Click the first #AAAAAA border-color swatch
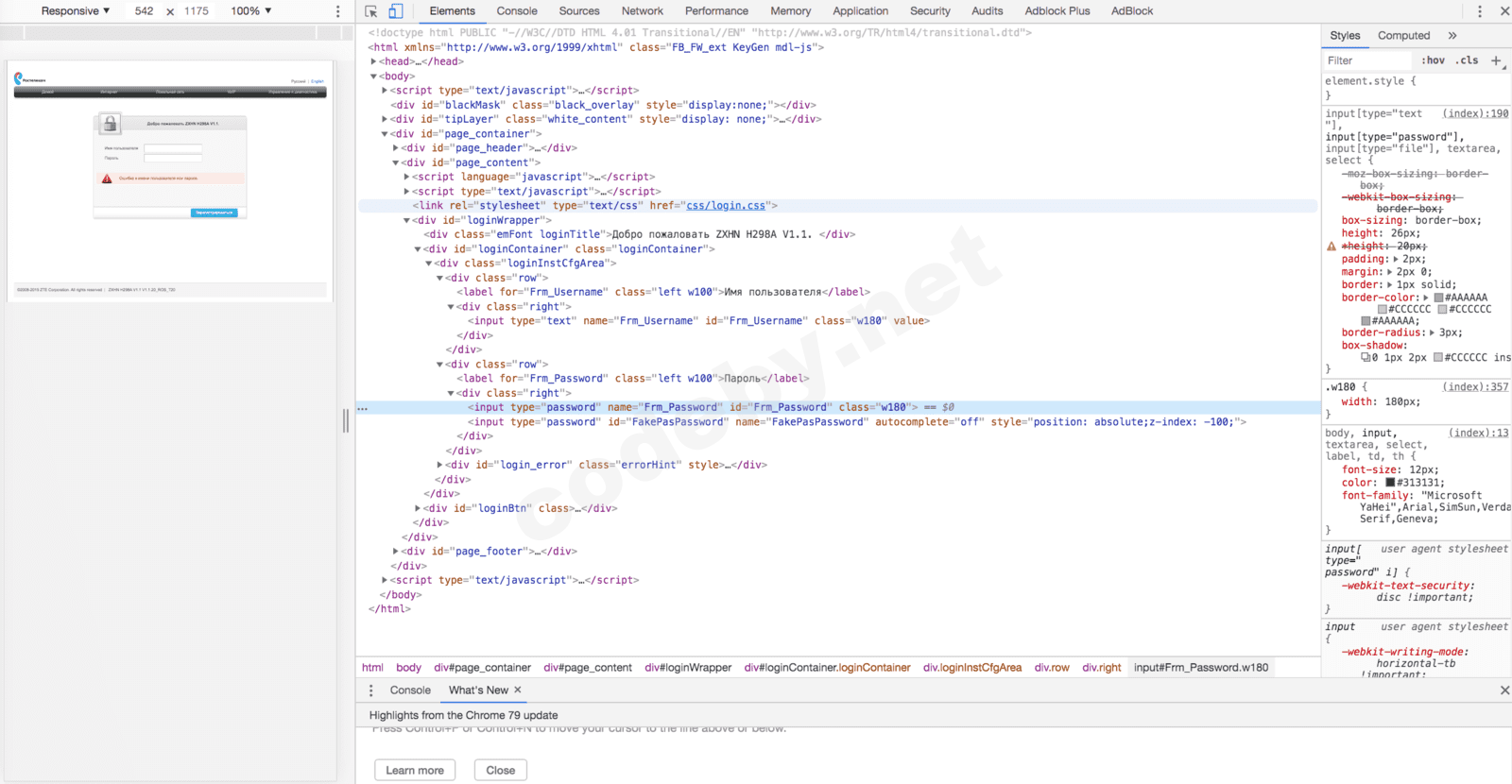The height and width of the screenshot is (784, 1512). point(1438,298)
